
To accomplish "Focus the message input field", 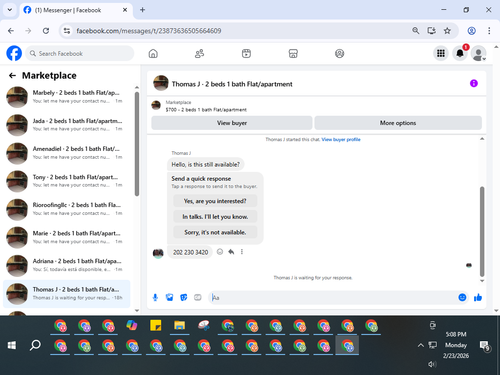I will click(333, 297).
